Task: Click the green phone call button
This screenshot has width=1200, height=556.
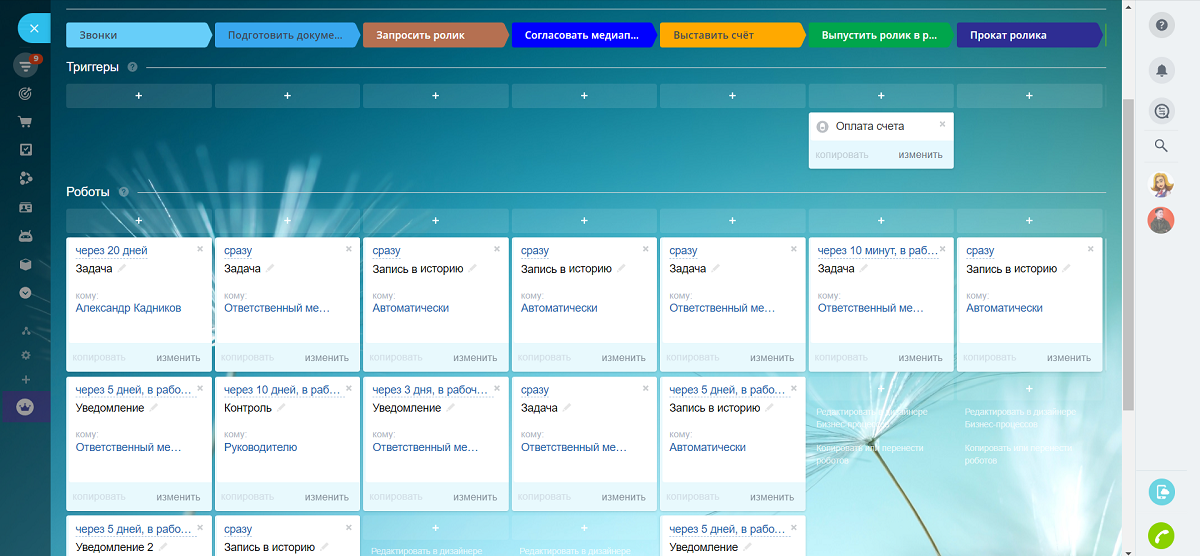Action: point(1161,535)
